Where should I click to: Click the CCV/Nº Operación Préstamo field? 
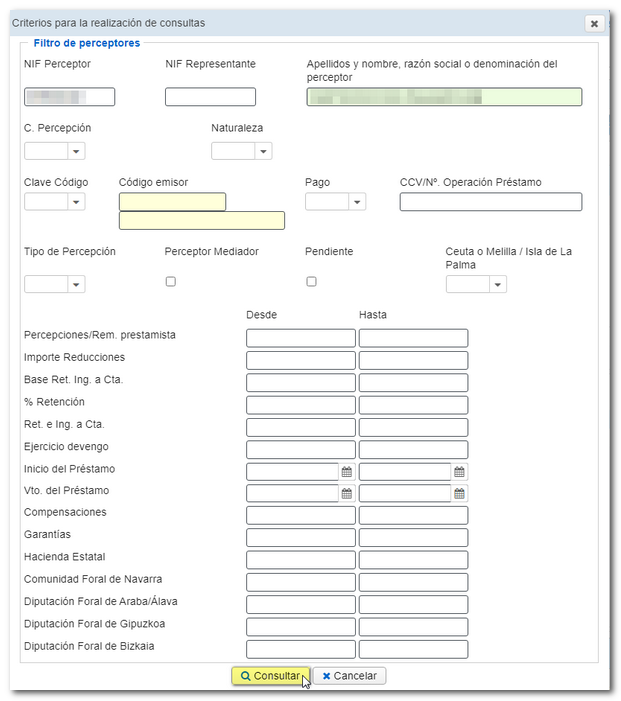(x=490, y=202)
